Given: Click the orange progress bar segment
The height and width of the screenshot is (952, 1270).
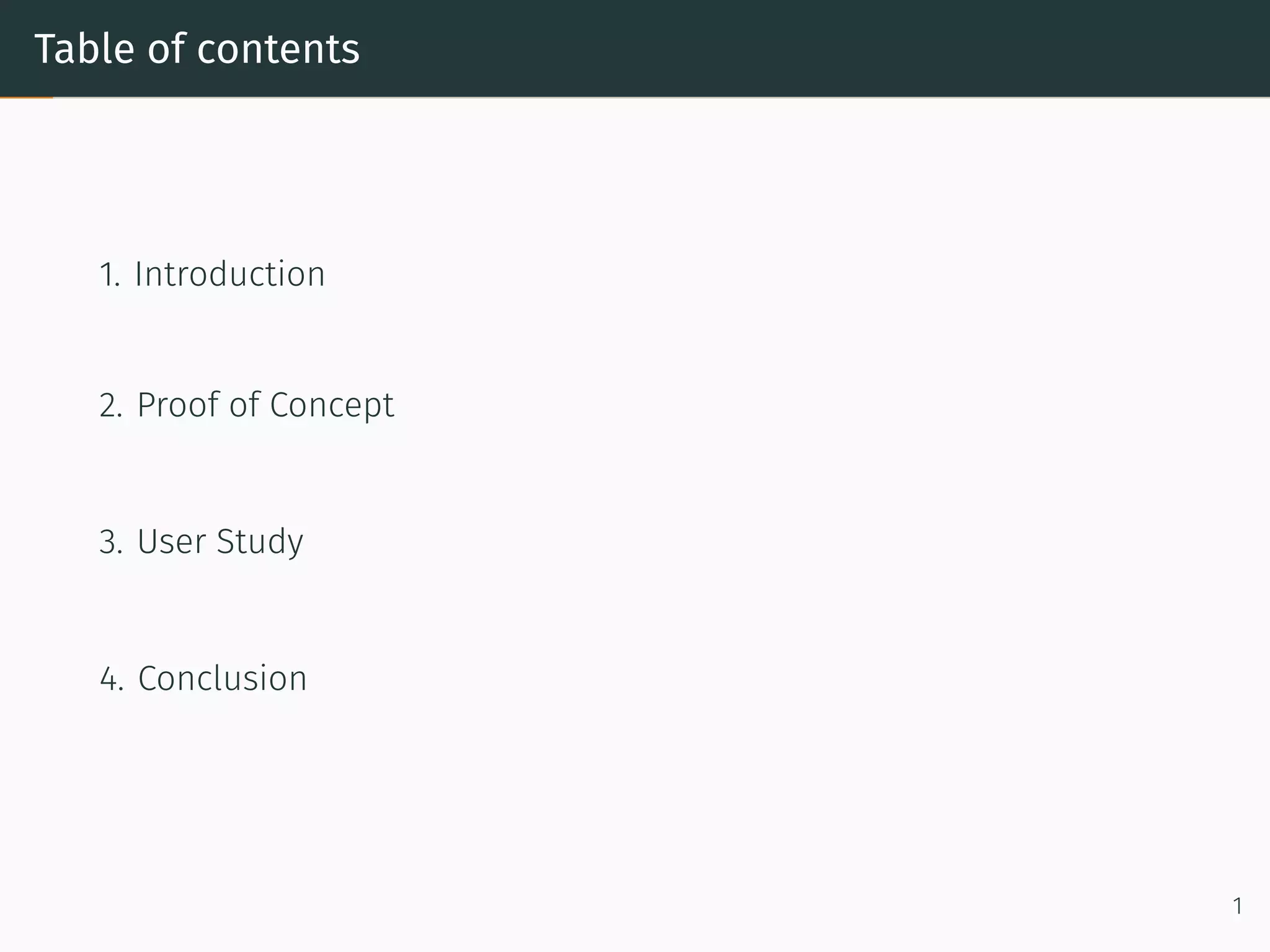Looking at the screenshot, I should (x=26, y=97).
